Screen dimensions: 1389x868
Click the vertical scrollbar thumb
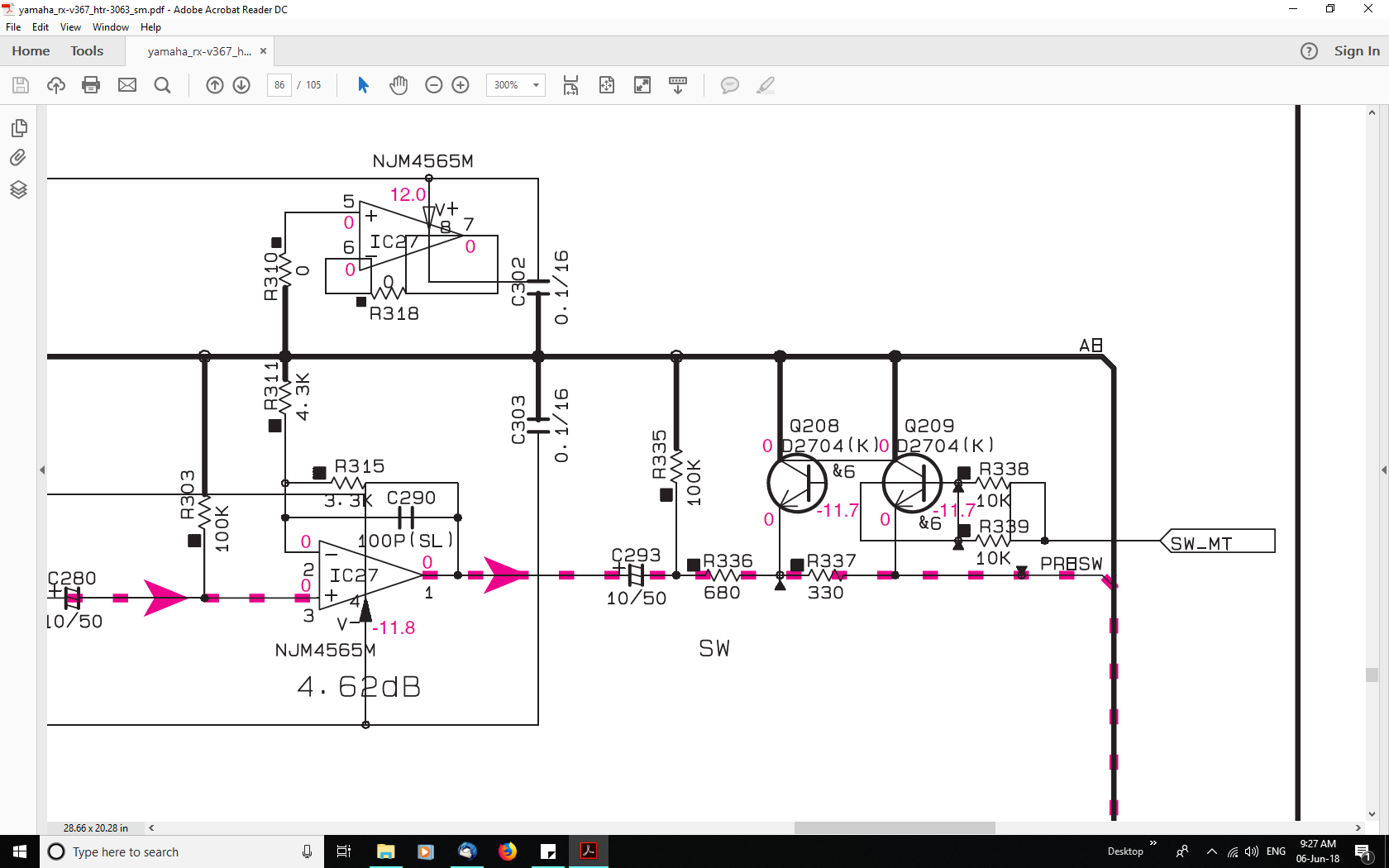pos(1372,675)
